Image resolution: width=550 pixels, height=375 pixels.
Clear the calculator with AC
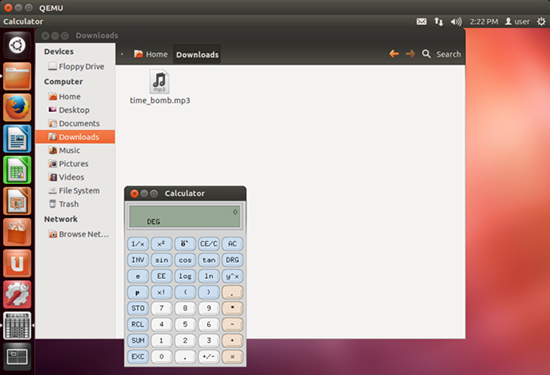[x=232, y=244]
